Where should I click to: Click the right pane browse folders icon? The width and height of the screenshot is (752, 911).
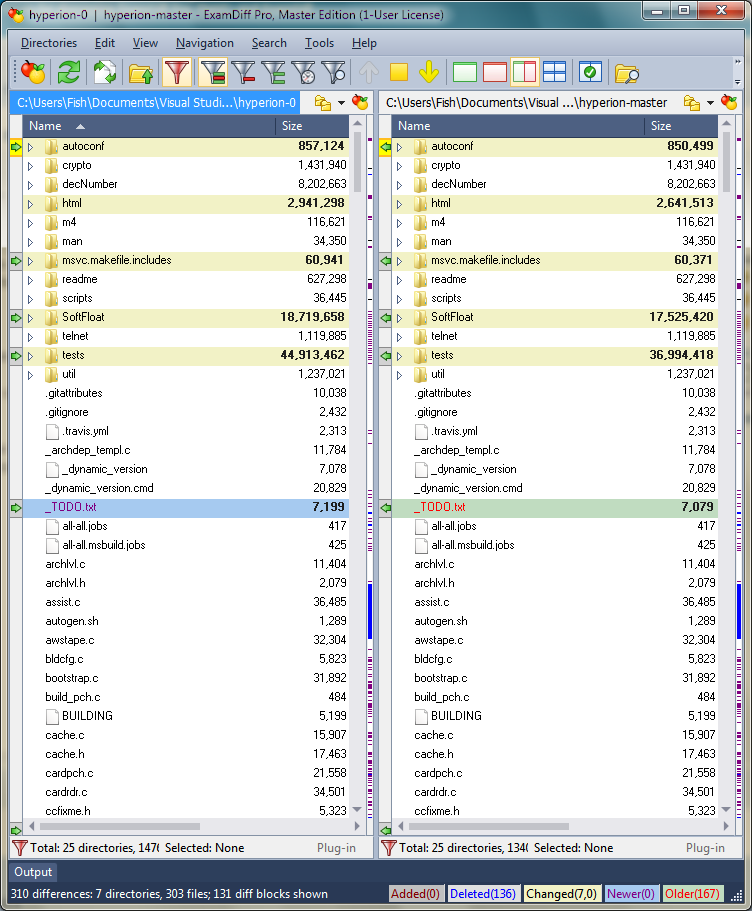(692, 103)
